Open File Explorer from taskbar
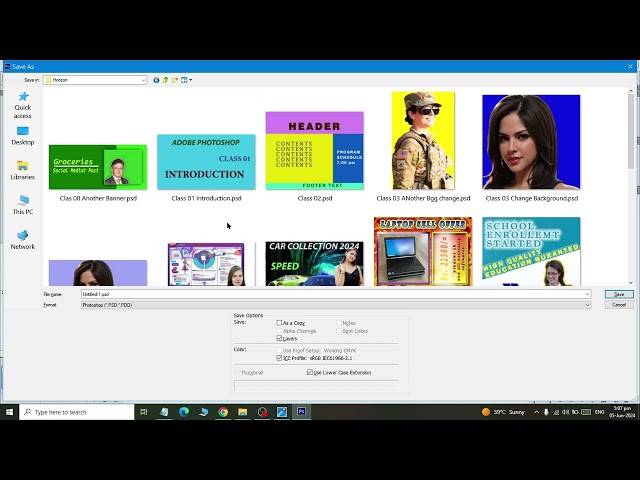The height and width of the screenshot is (480, 640). (x=242, y=412)
